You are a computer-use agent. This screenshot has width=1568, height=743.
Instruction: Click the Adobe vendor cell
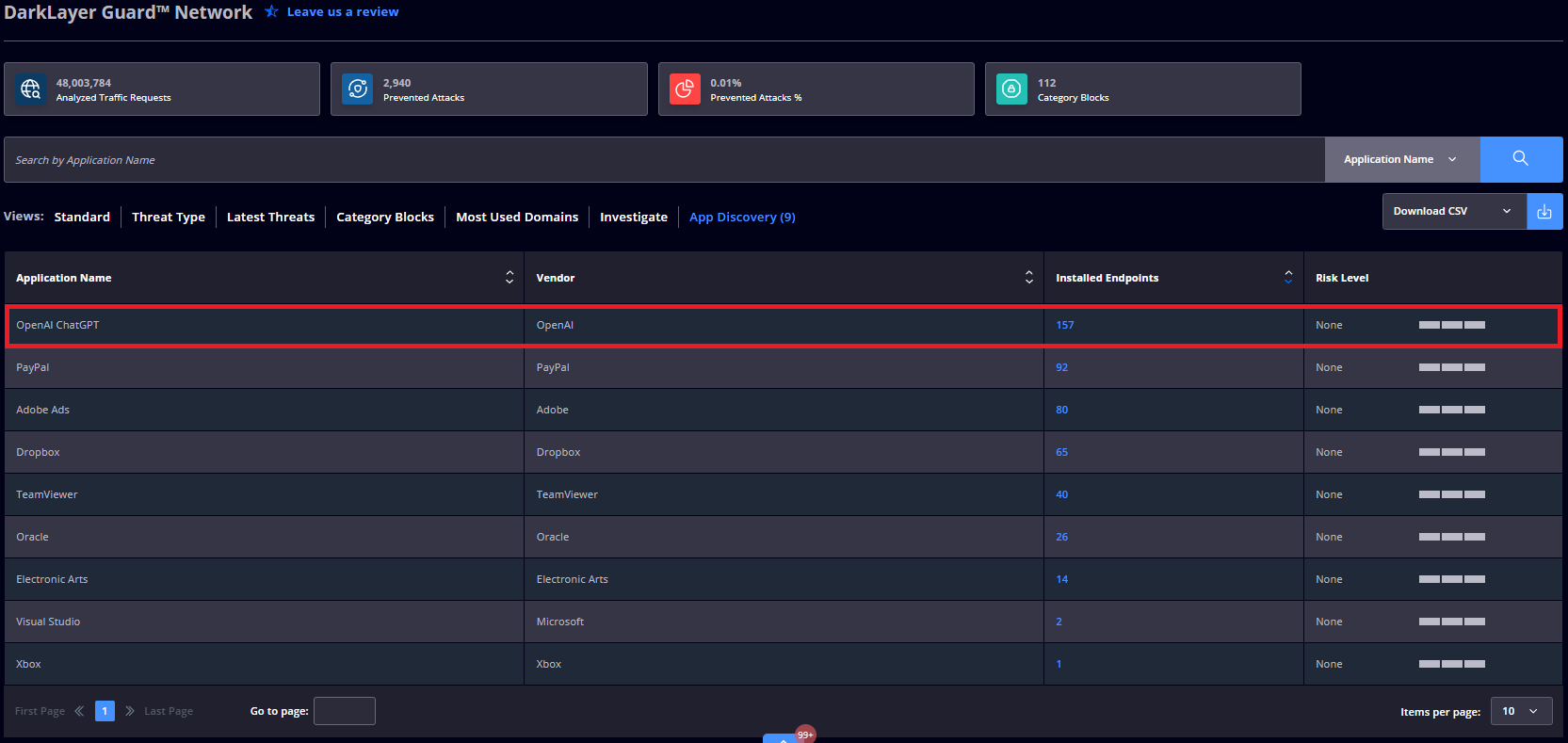click(784, 410)
